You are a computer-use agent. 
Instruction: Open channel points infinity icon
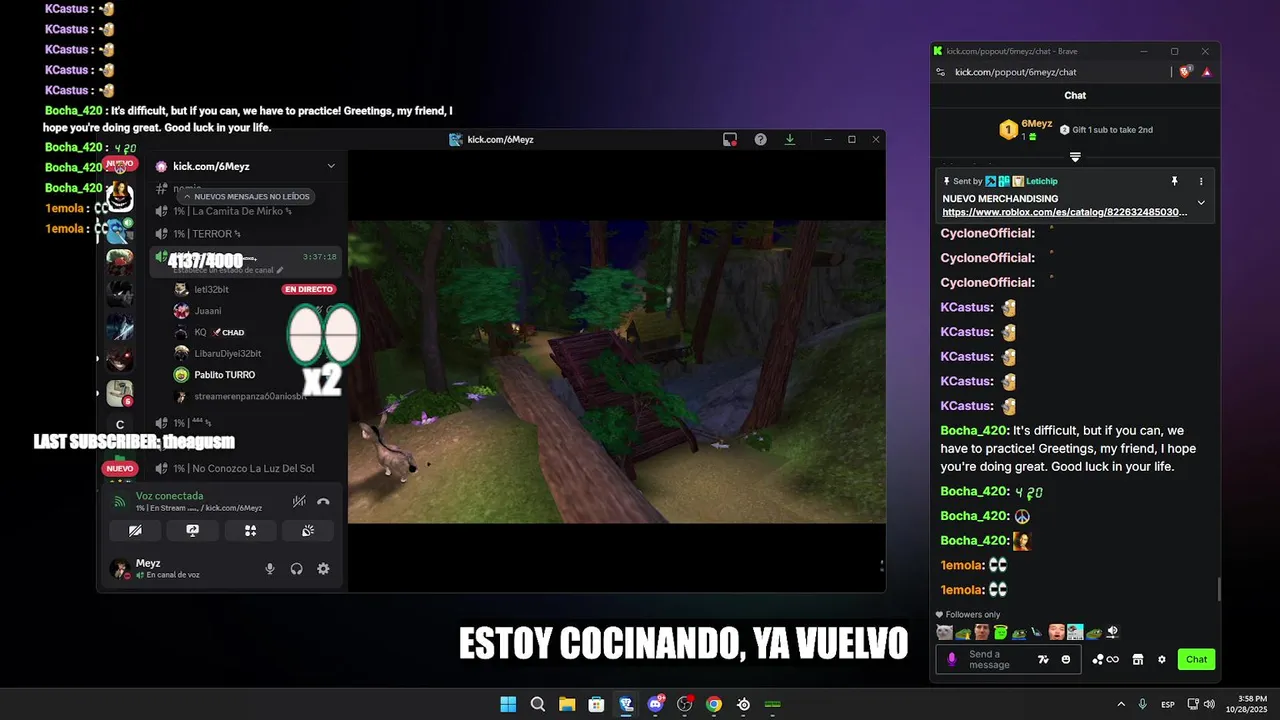(1105, 659)
